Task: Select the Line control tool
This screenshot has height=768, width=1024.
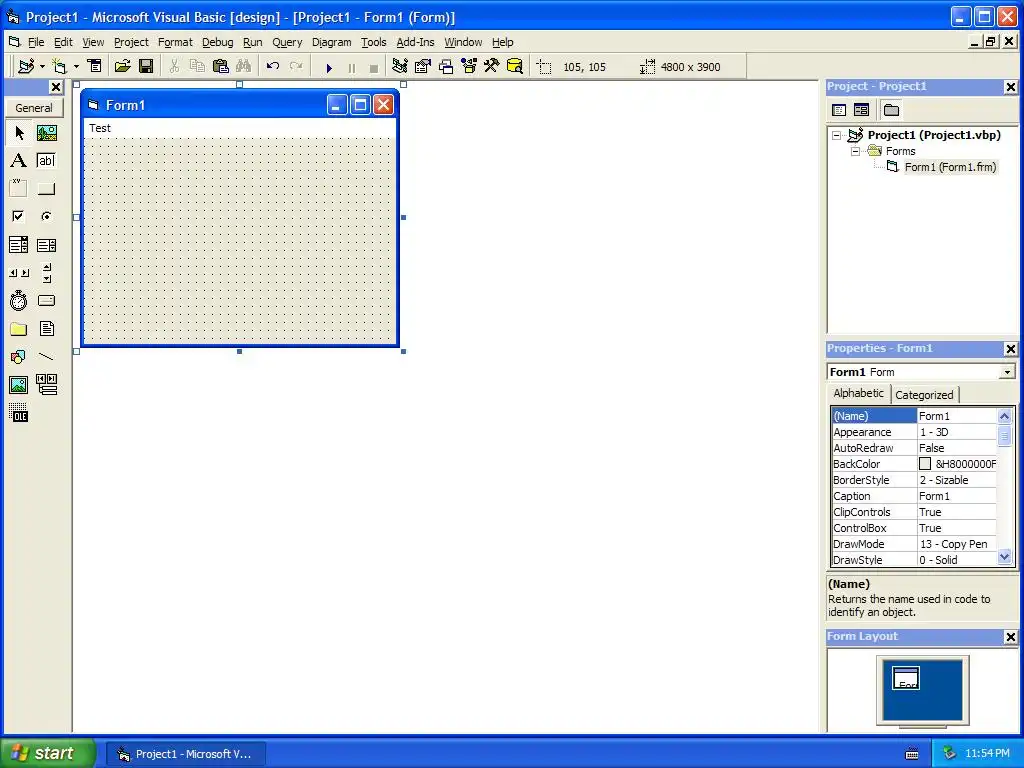Action: [x=46, y=357]
